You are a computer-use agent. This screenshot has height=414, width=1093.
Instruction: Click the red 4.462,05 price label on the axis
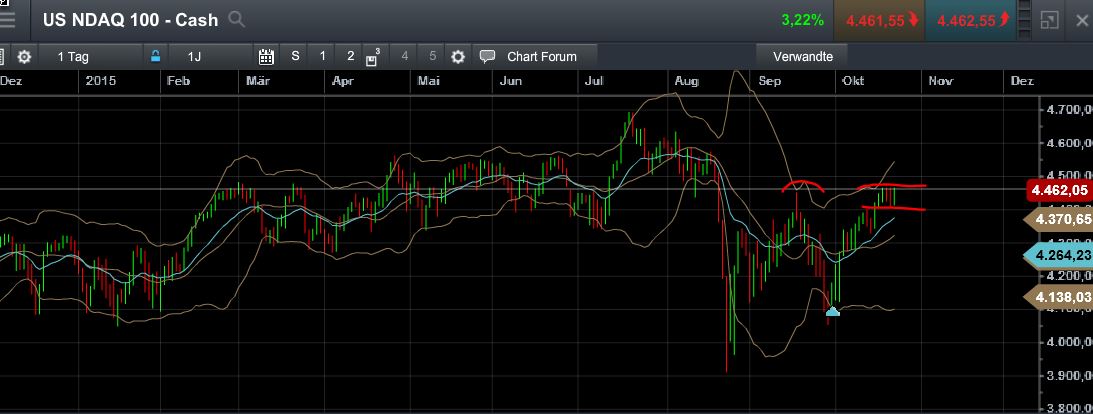click(1060, 190)
